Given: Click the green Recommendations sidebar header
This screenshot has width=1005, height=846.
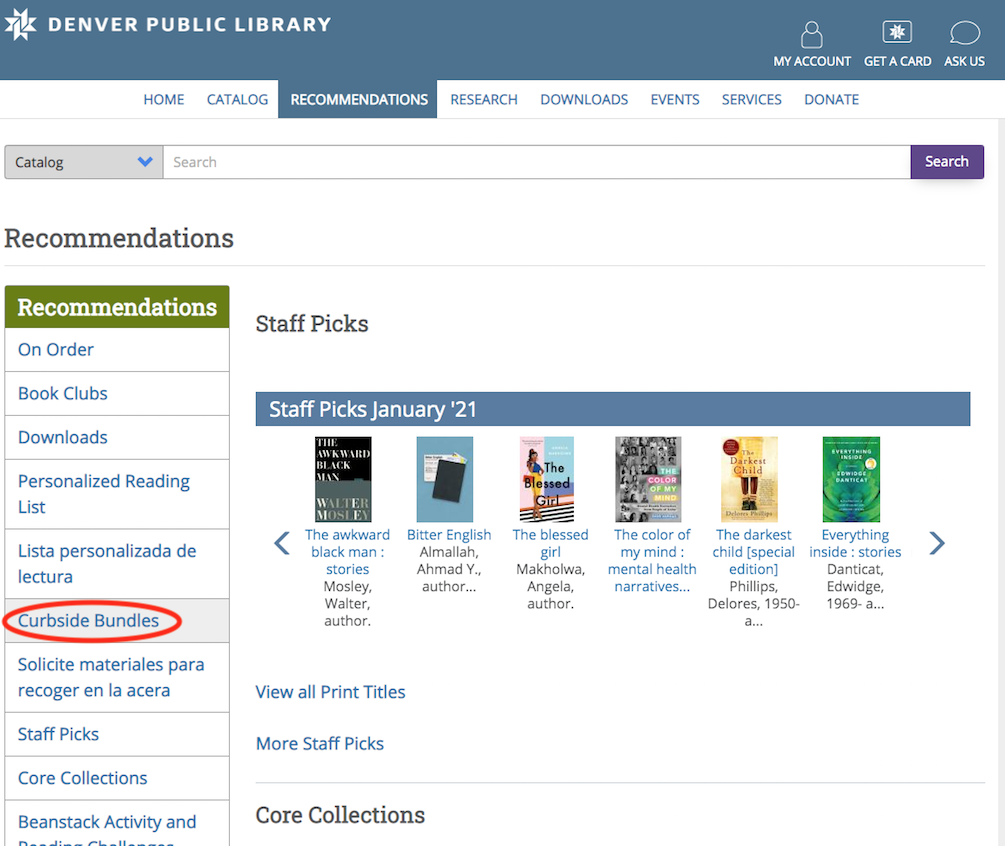Looking at the screenshot, I should (117, 307).
